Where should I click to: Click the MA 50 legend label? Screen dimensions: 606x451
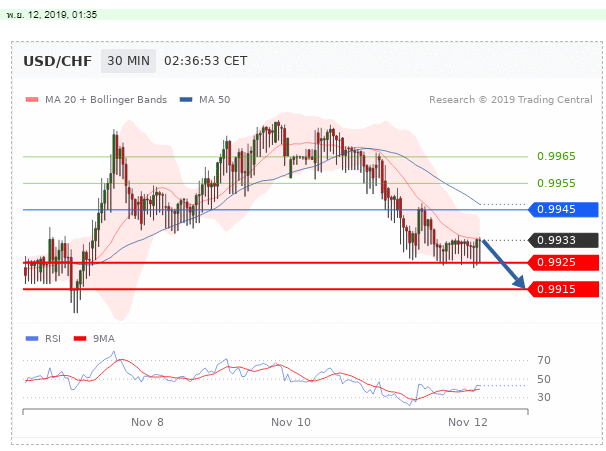(214, 100)
